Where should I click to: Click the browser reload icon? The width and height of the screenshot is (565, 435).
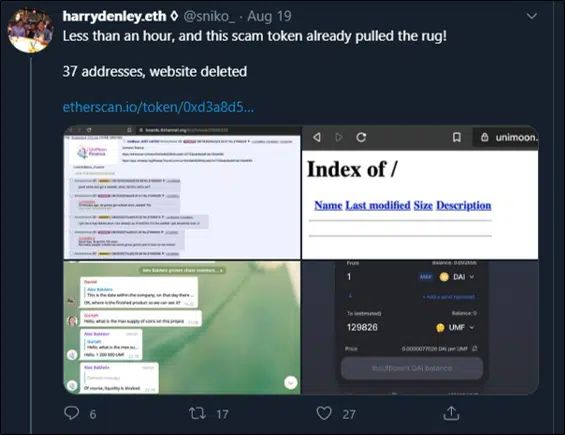tap(361, 137)
